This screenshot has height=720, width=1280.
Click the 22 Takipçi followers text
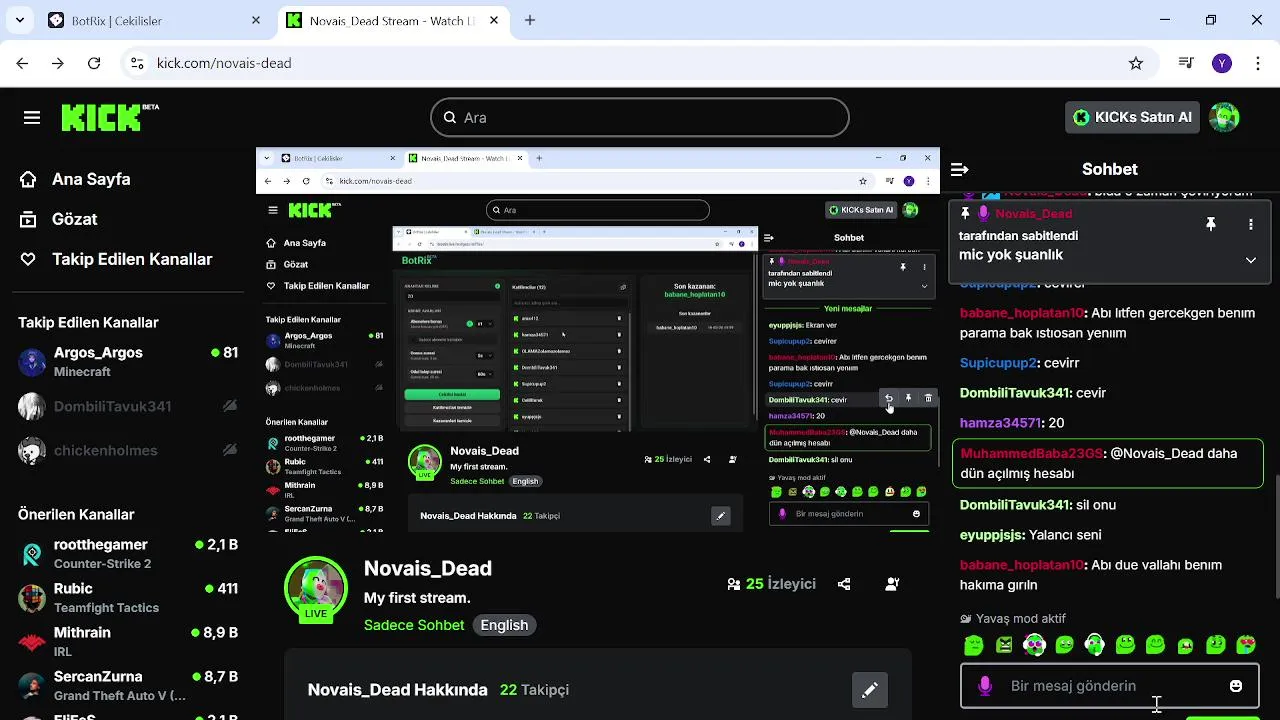point(534,690)
